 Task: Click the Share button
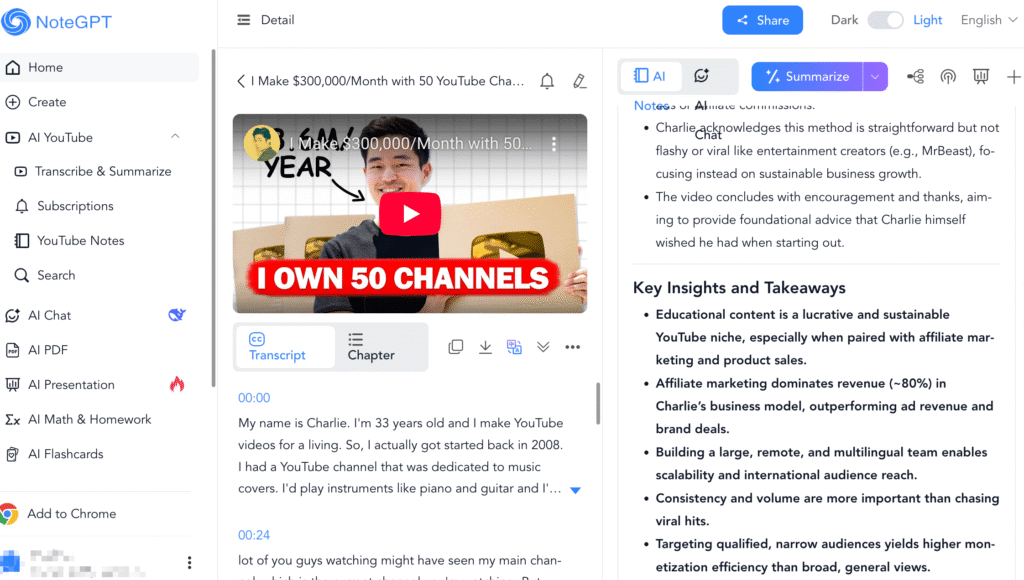(x=763, y=20)
